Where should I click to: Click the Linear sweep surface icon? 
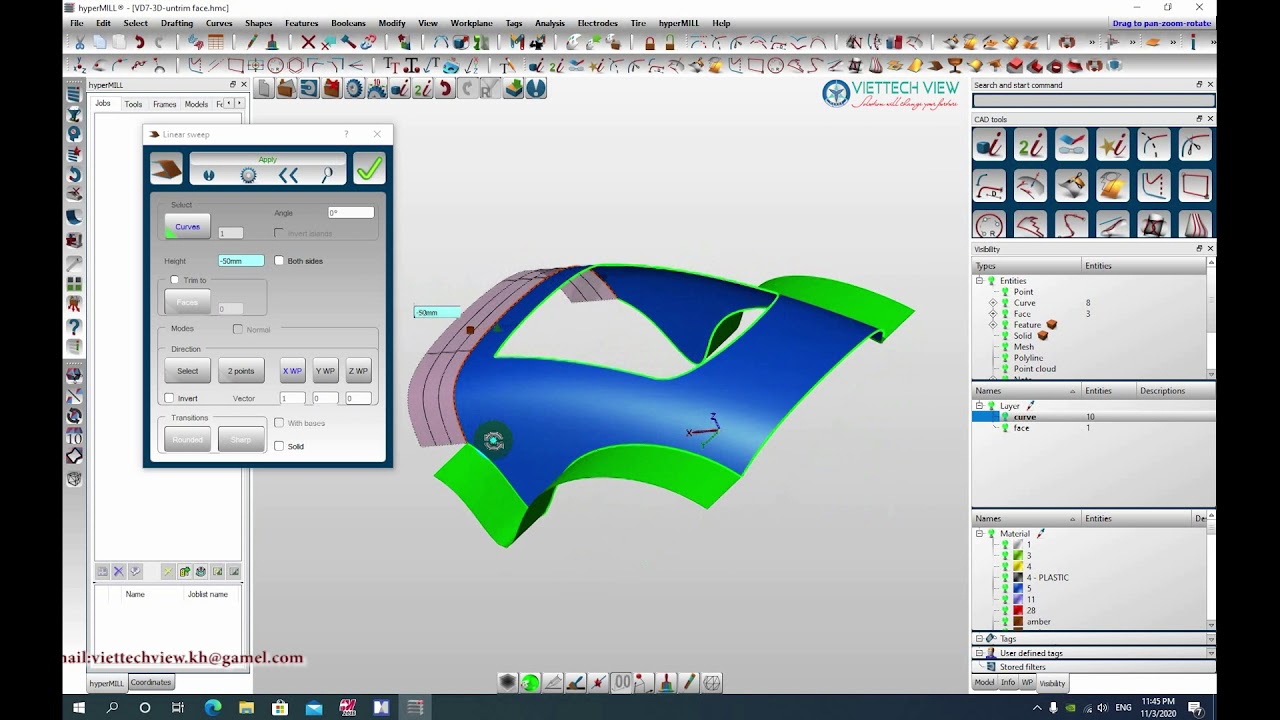pyautogui.click(x=166, y=169)
